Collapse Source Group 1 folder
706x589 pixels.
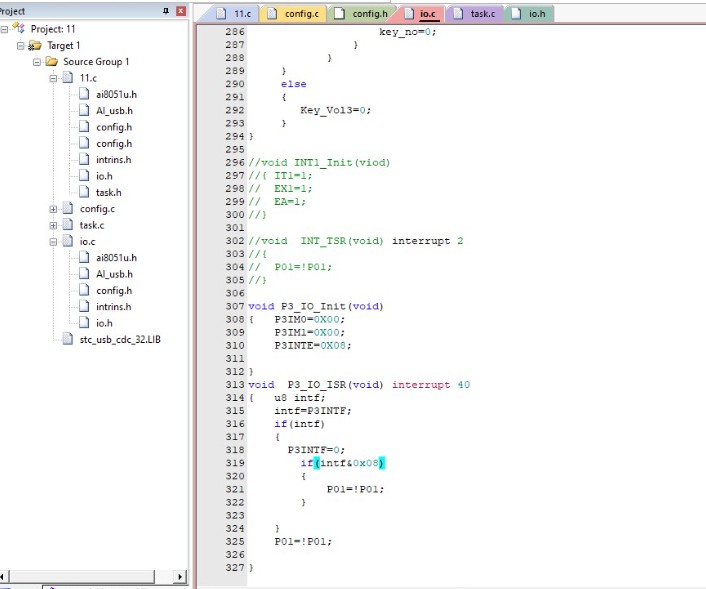click(x=37, y=62)
